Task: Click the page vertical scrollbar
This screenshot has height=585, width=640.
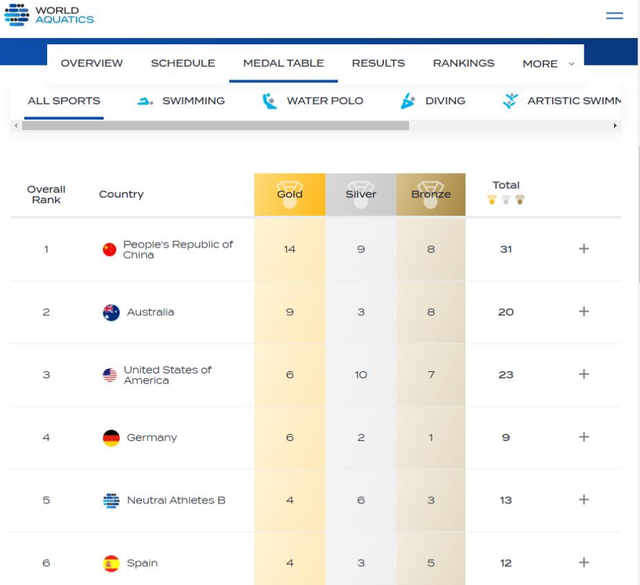Action: click(x=638, y=214)
